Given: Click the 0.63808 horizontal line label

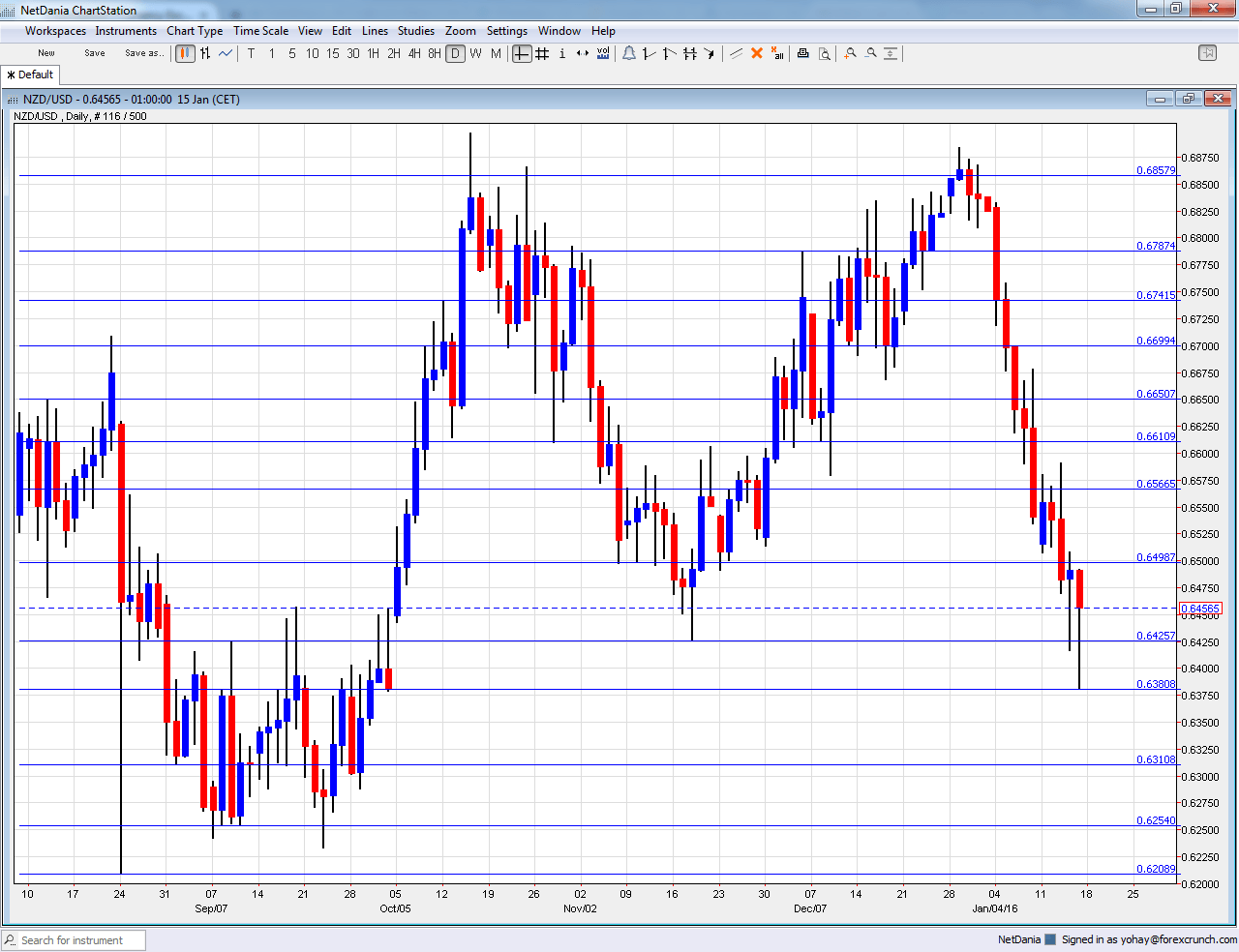Looking at the screenshot, I should click(1156, 684).
